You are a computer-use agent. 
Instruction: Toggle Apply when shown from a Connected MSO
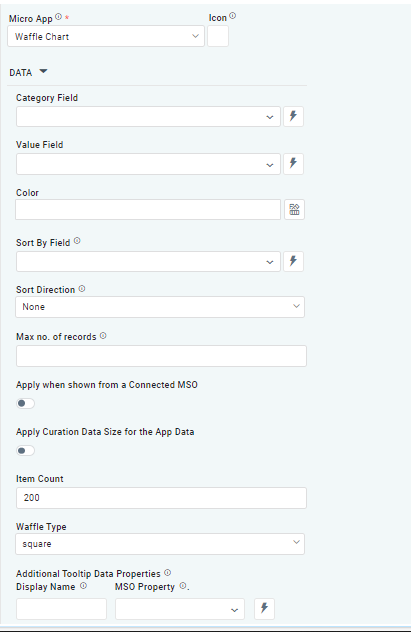(x=25, y=403)
